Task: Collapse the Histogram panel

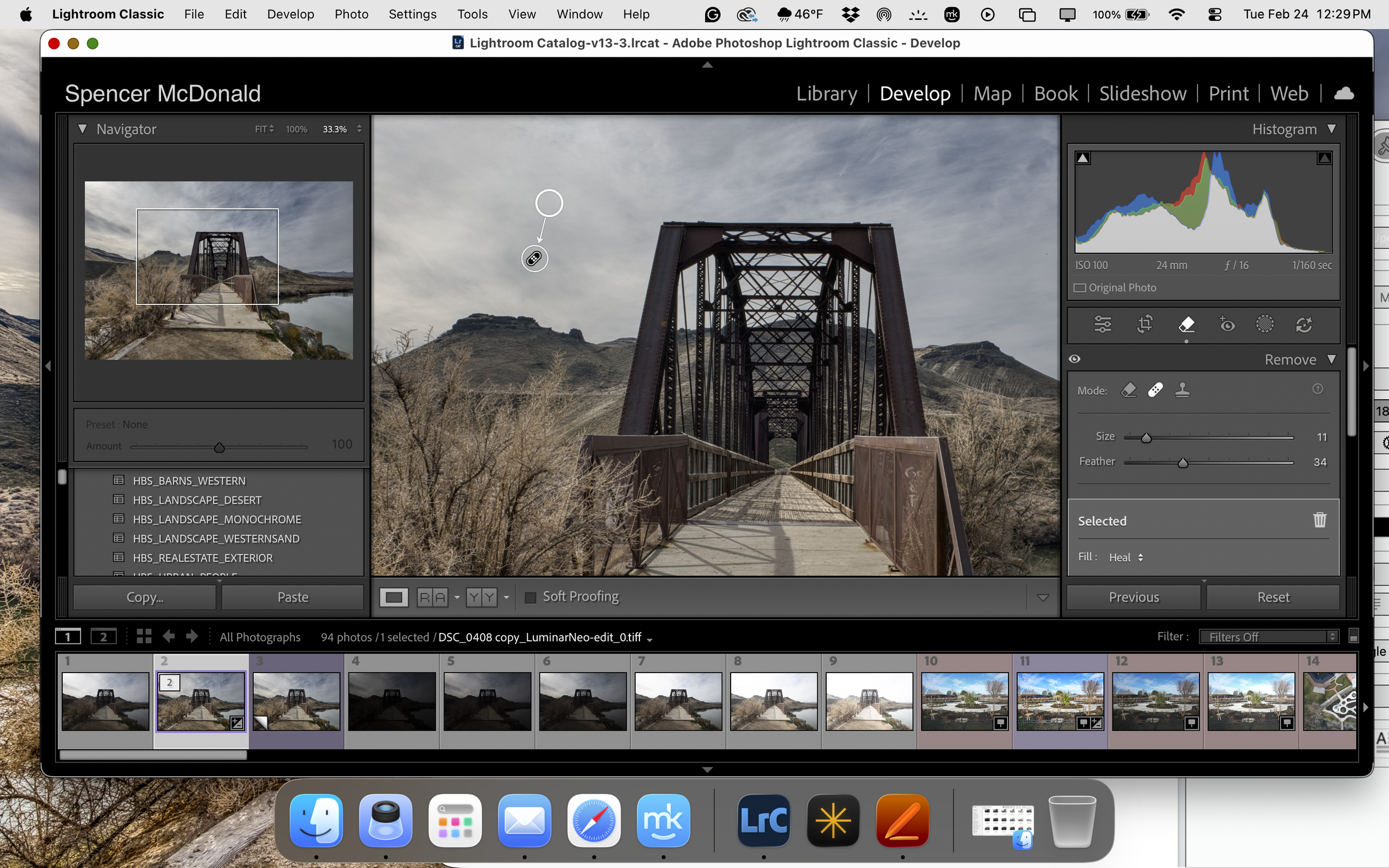Action: [1332, 129]
